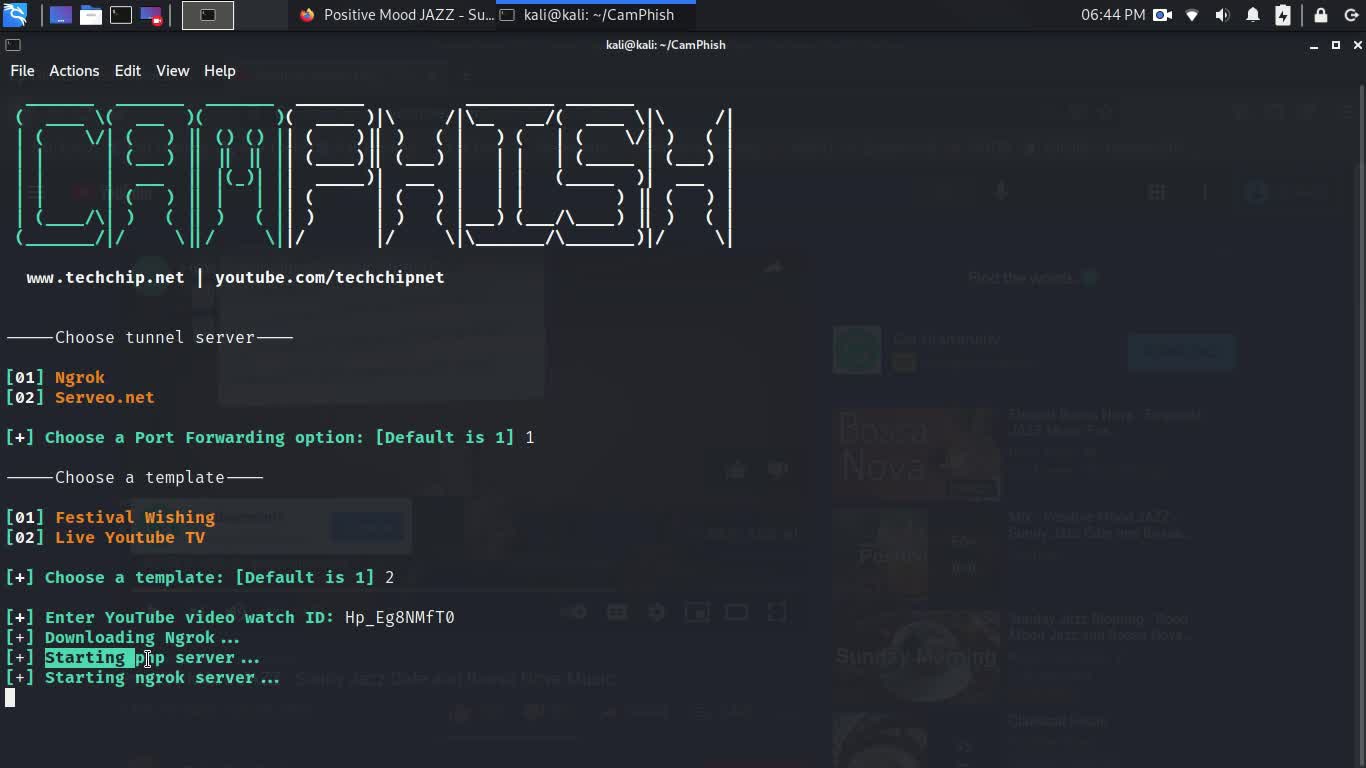Click the Ngrok option text
Viewport: 1366px width, 768px height.
(80, 377)
